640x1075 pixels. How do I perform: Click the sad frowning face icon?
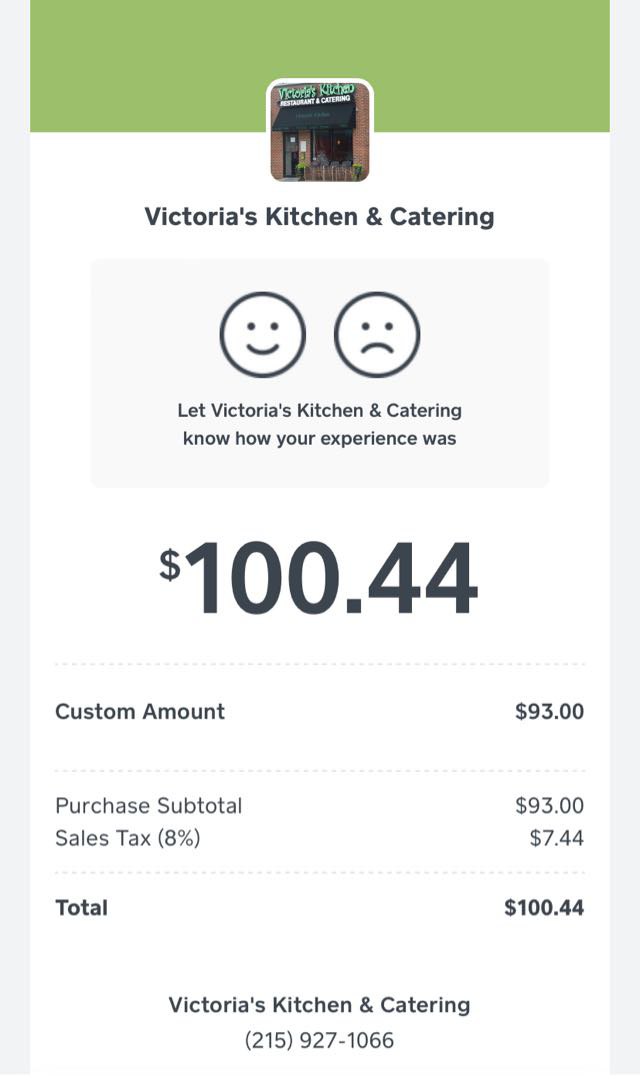tap(377, 335)
